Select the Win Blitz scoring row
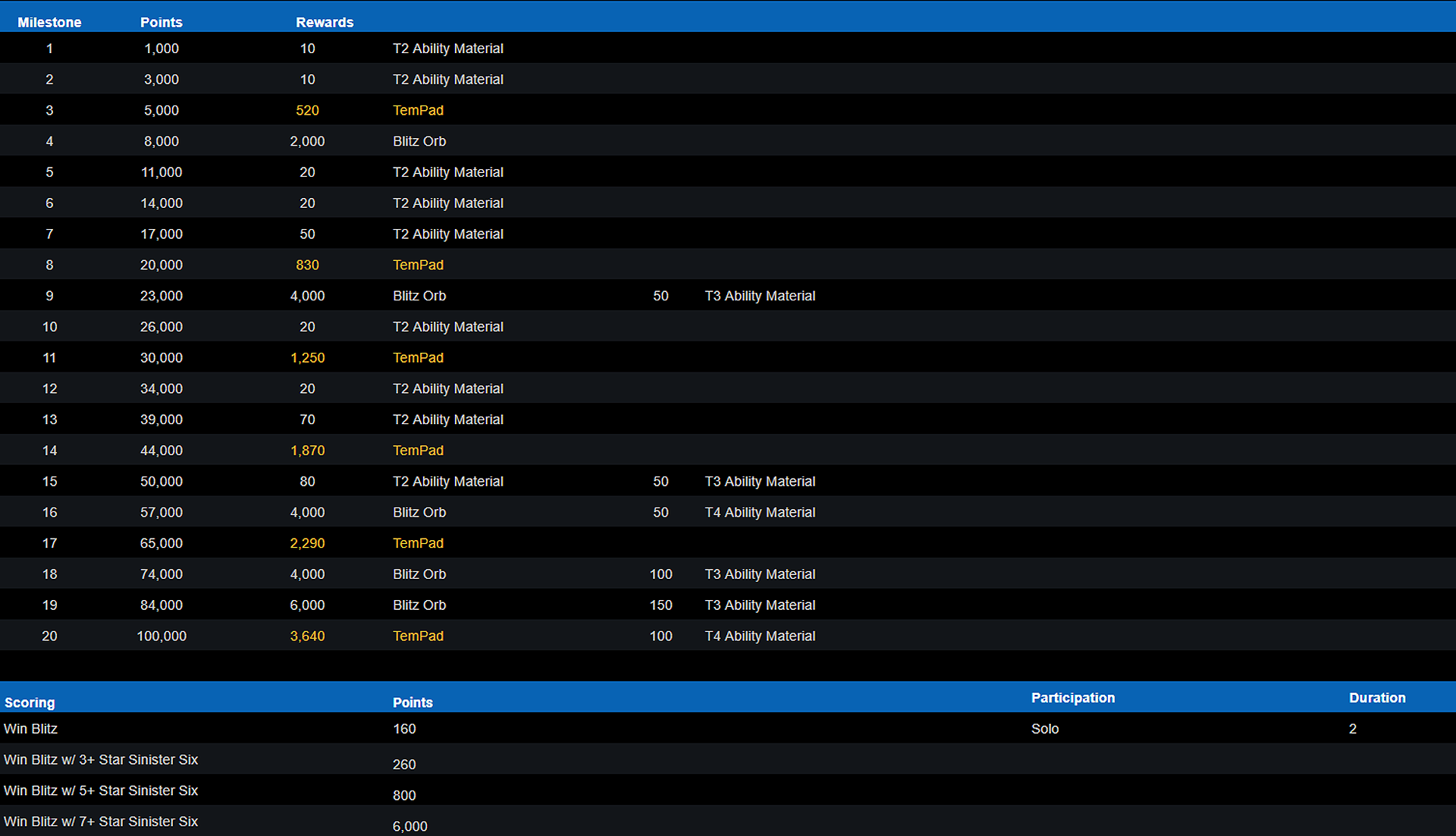This screenshot has width=1456, height=836. pyautogui.click(x=31, y=728)
